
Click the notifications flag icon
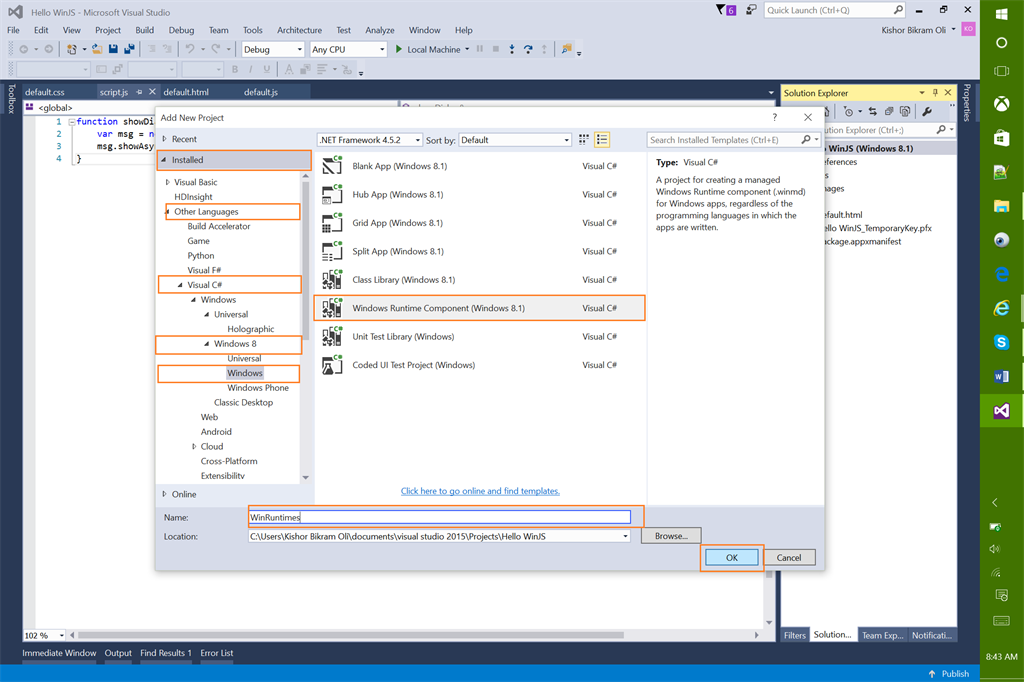[722, 10]
